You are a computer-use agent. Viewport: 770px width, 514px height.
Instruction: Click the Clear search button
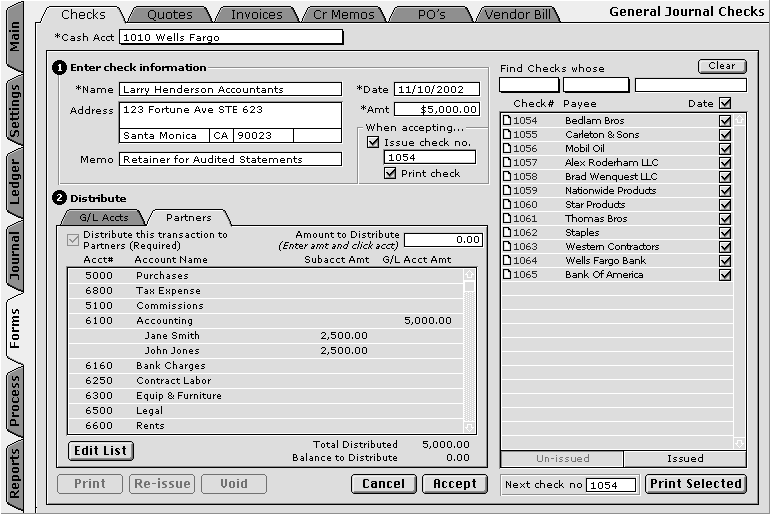click(722, 66)
